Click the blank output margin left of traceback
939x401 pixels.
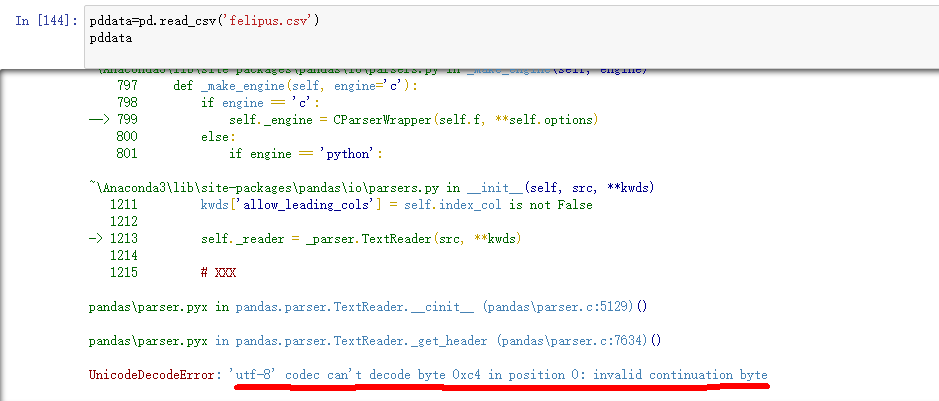pyautogui.click(x=40, y=220)
